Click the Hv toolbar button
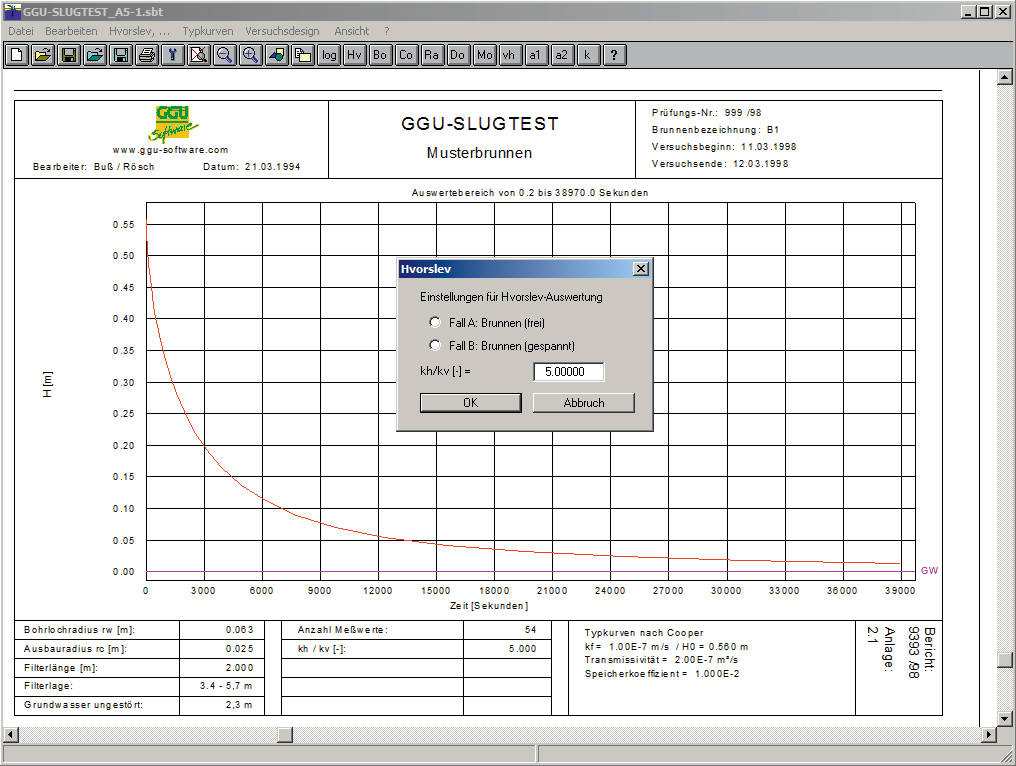Screen dimensions: 1016x766 click(354, 55)
